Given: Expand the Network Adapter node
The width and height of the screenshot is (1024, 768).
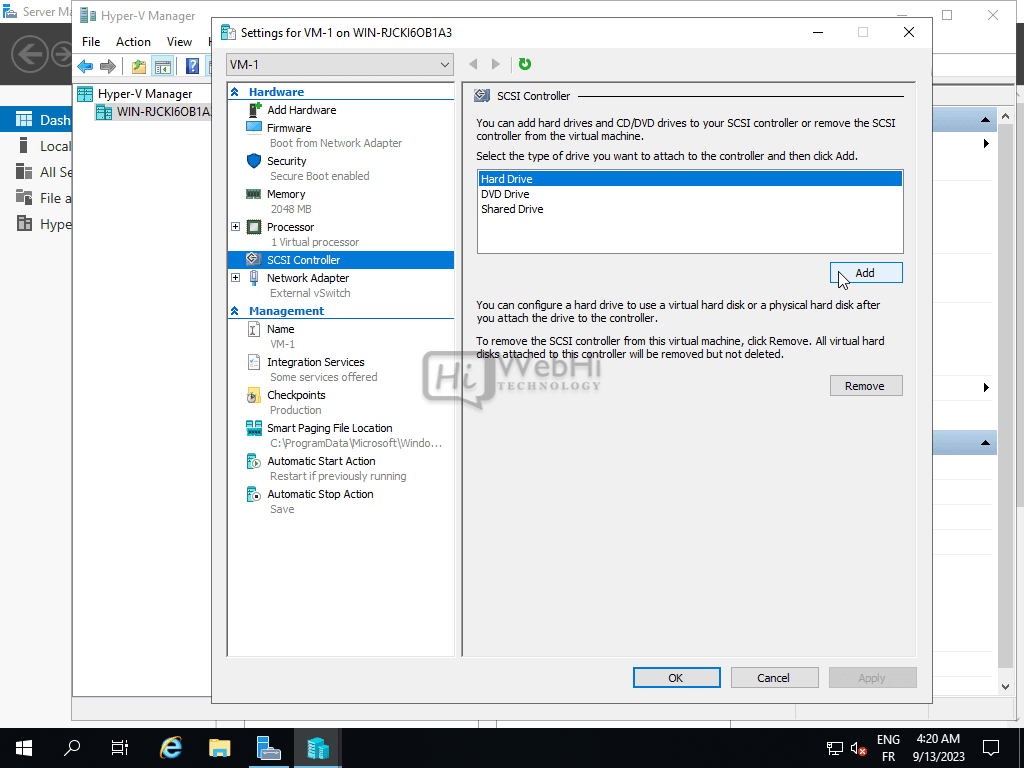Looking at the screenshot, I should coord(236,278).
